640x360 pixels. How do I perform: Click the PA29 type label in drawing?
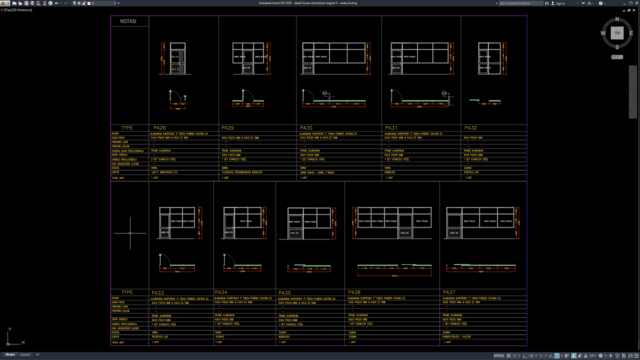(227, 128)
